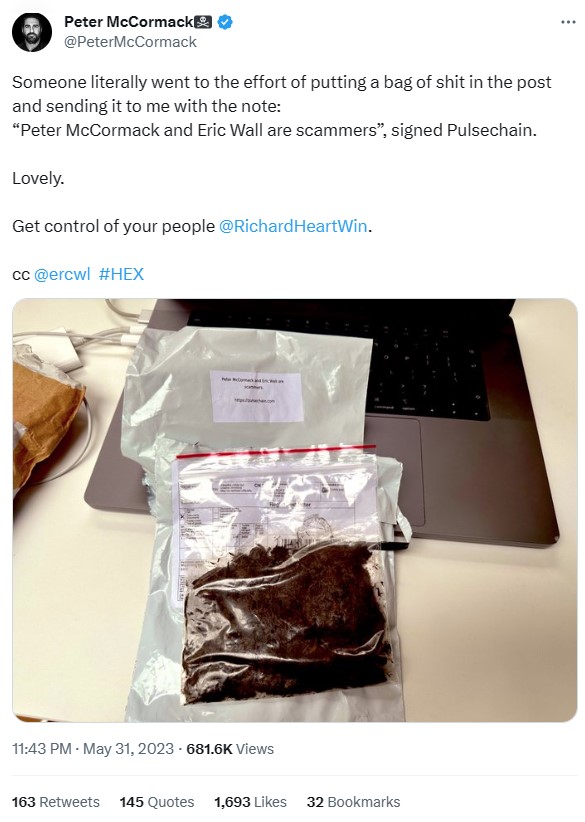Image resolution: width=585 pixels, height=822 pixels.
Task: Open the Peter McCormack display name
Action: (x=128, y=22)
